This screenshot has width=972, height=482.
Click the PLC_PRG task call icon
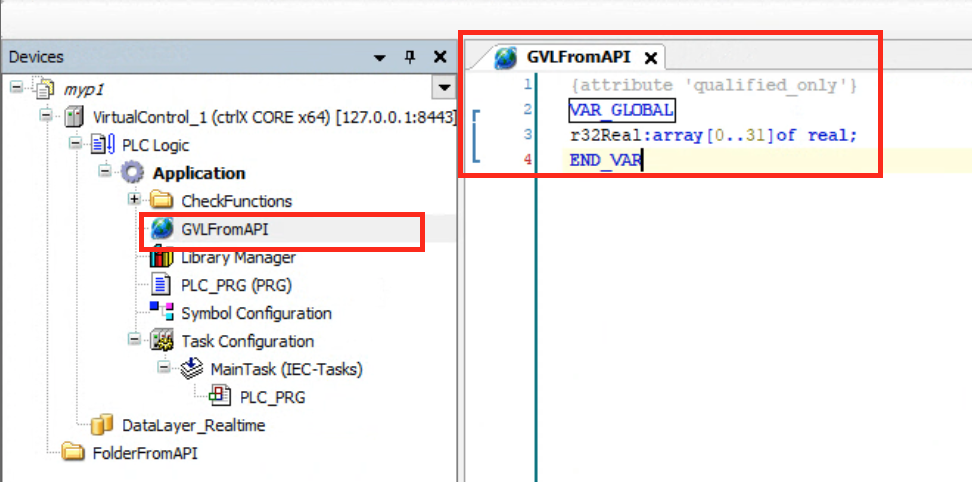coord(220,397)
